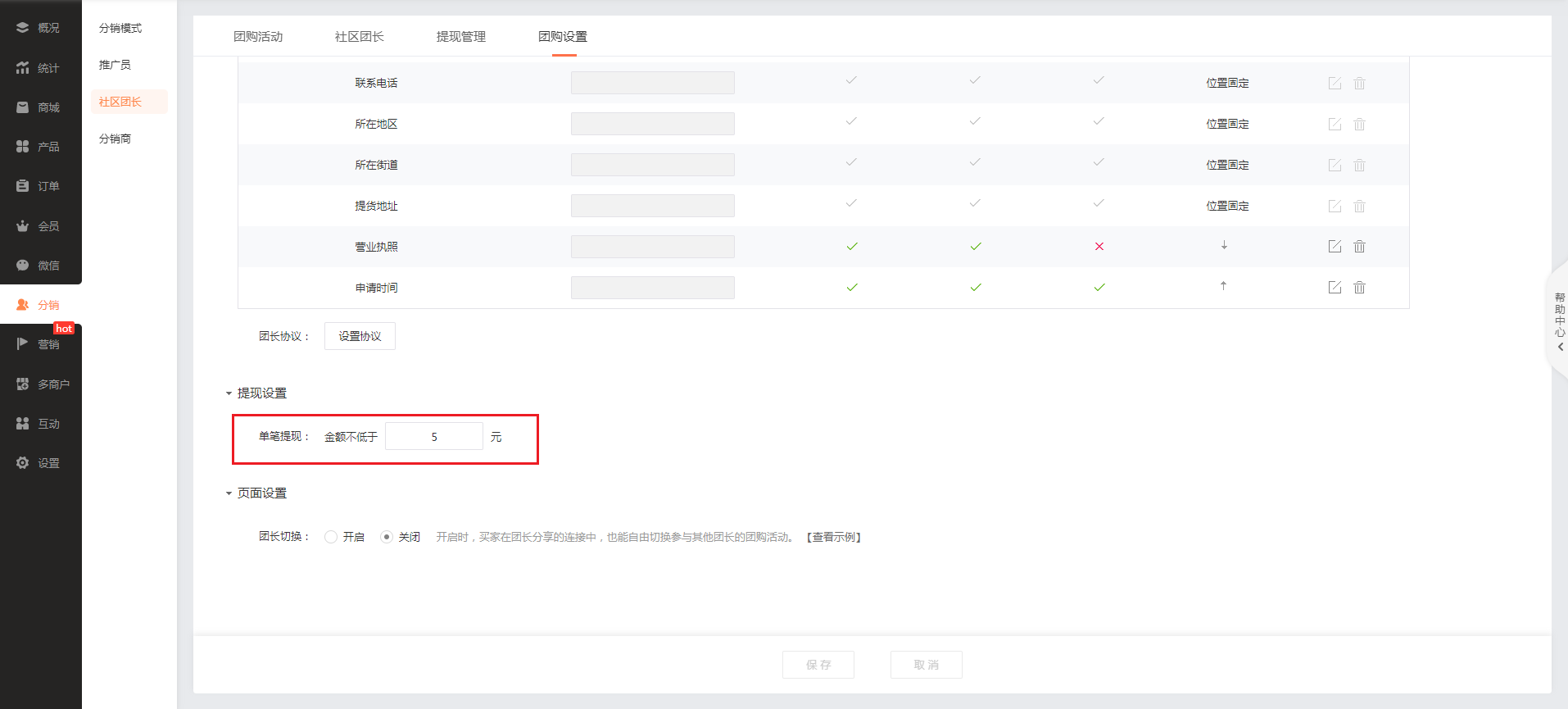Move the 营业执照 row down
Viewport: 1568px width, 709px height.
1224,245
